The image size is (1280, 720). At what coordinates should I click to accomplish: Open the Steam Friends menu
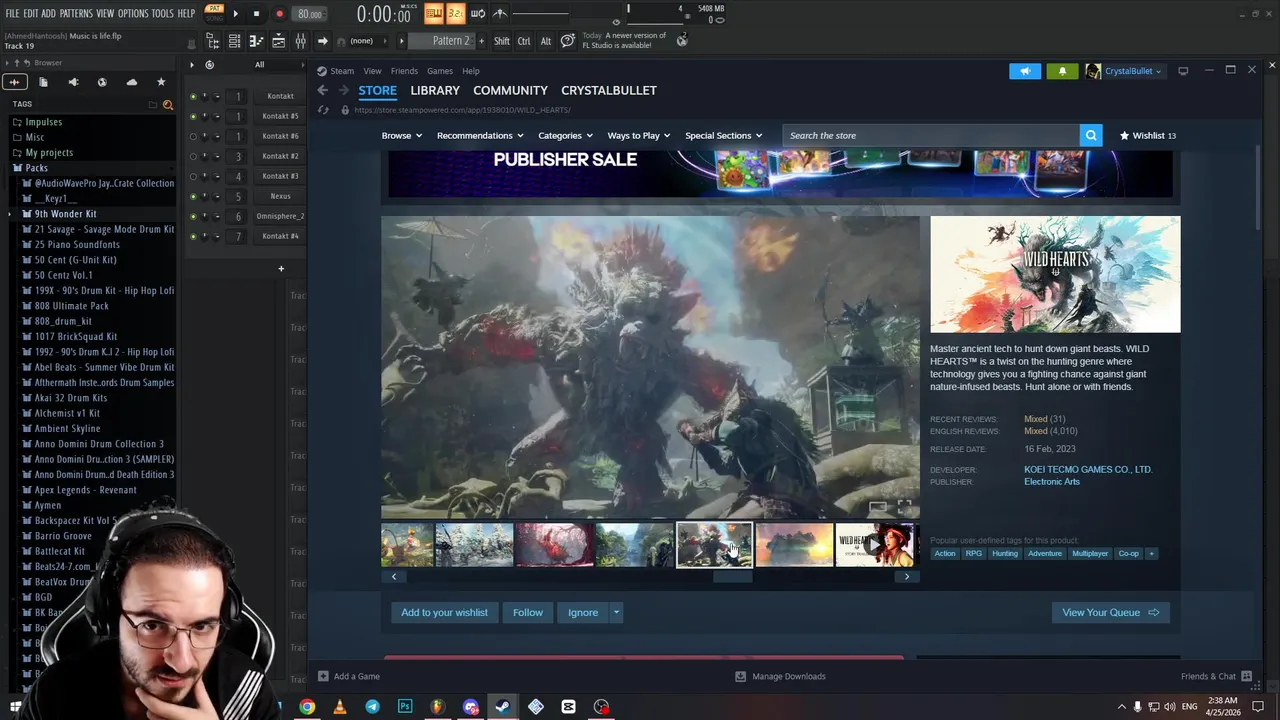coord(404,71)
